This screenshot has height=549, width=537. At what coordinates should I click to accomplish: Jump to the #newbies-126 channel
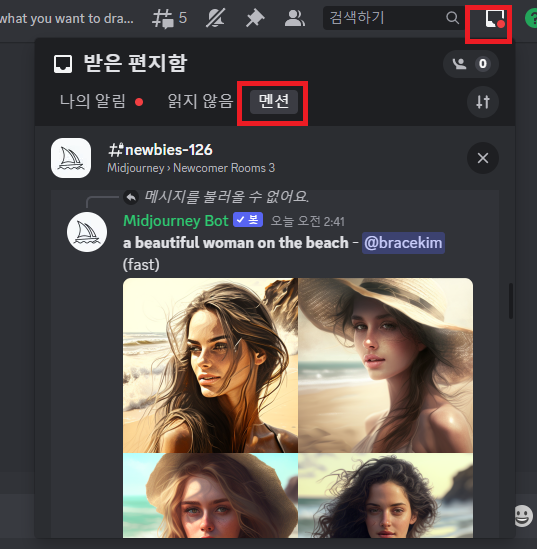(x=160, y=150)
